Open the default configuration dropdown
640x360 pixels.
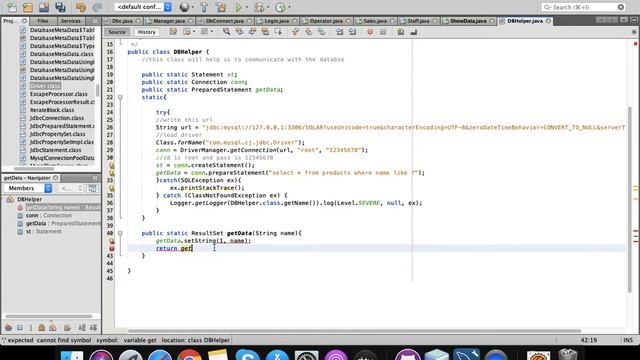click(x=143, y=7)
